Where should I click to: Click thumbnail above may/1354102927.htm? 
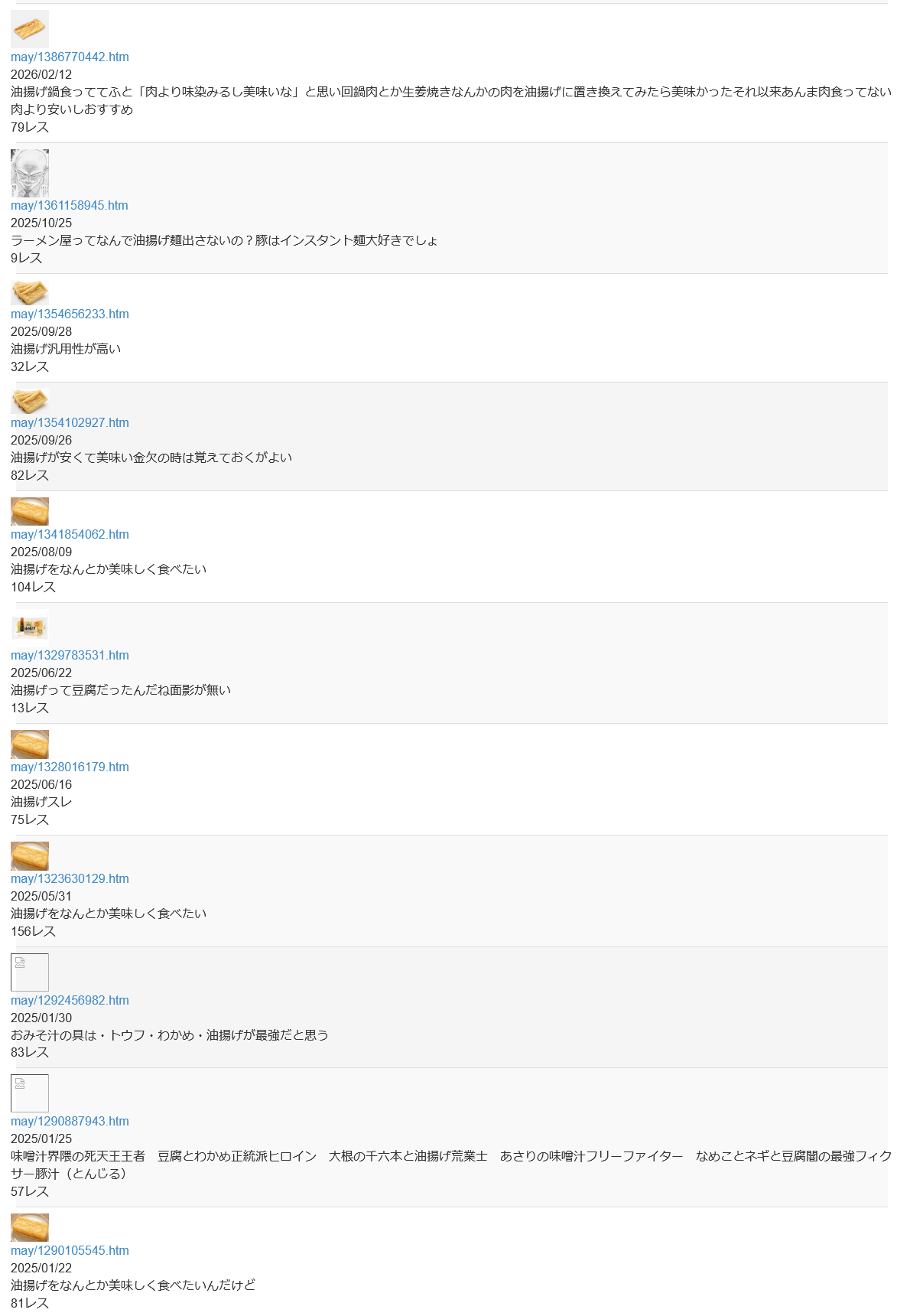coord(30,401)
